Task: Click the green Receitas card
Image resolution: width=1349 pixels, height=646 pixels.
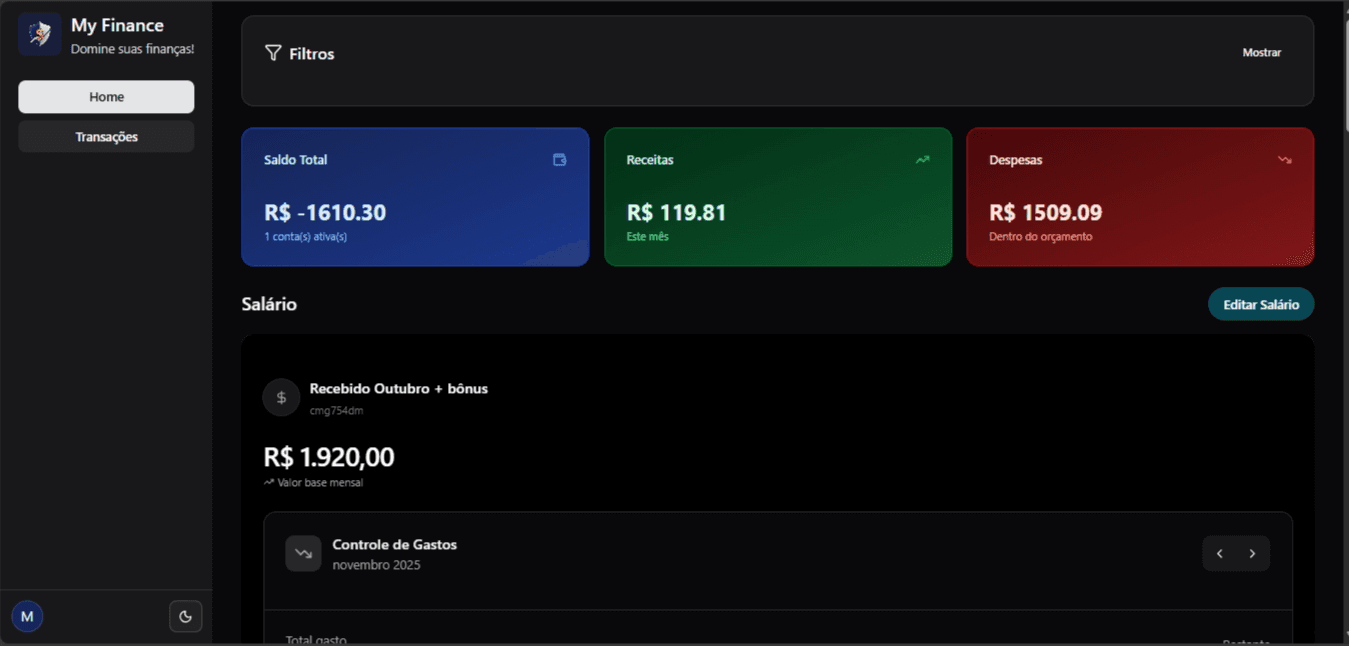Action: 777,197
